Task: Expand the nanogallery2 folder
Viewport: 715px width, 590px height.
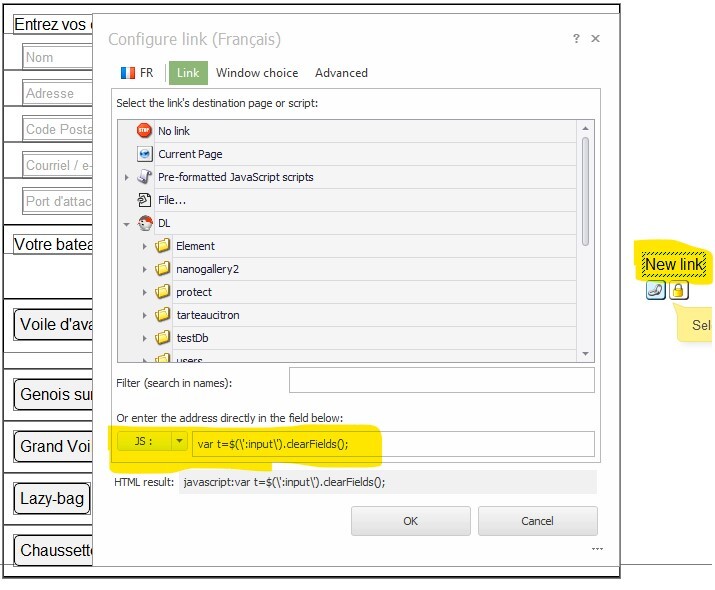Action: point(145,269)
